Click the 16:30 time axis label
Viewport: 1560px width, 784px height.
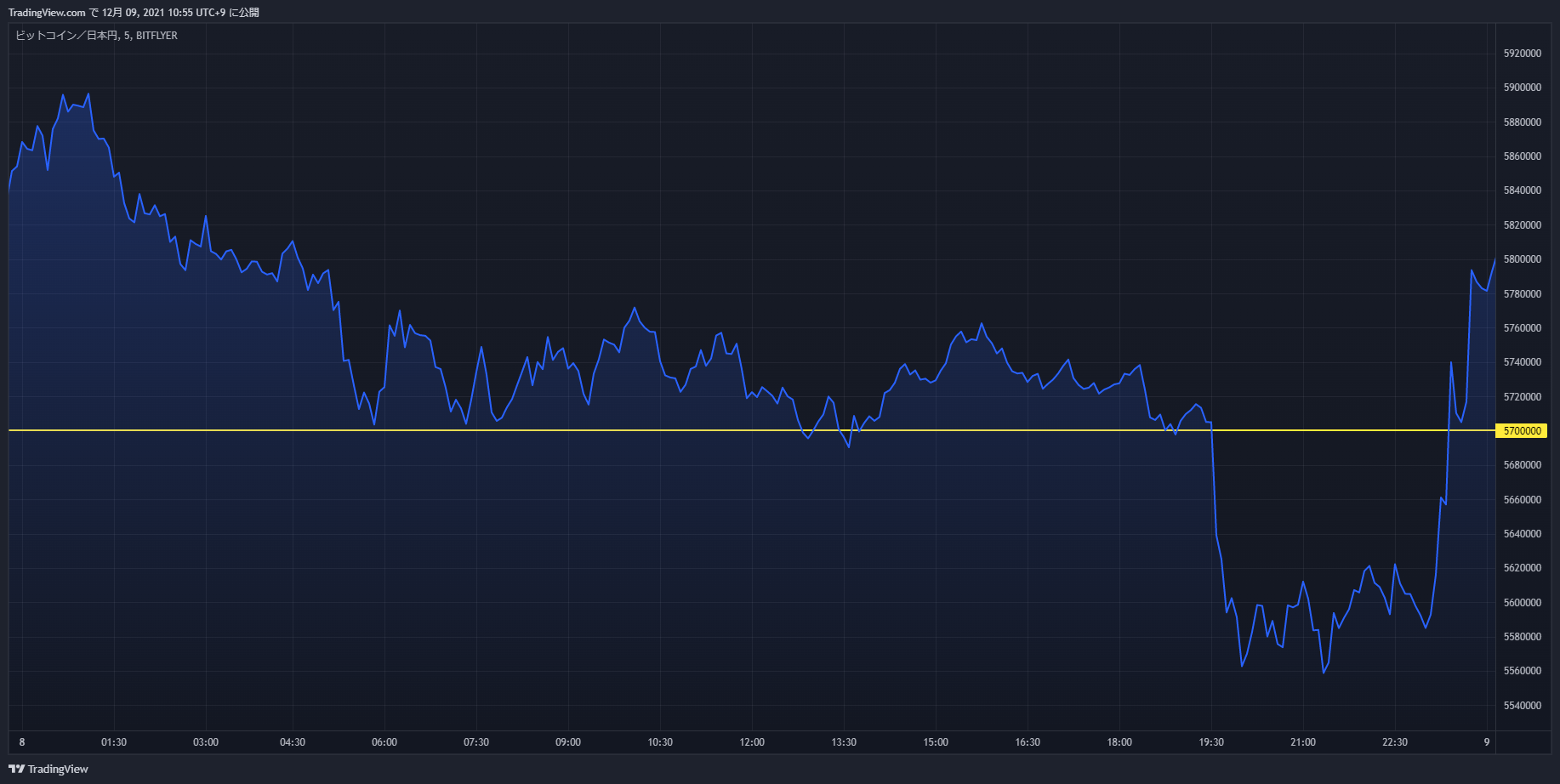coord(1028,742)
